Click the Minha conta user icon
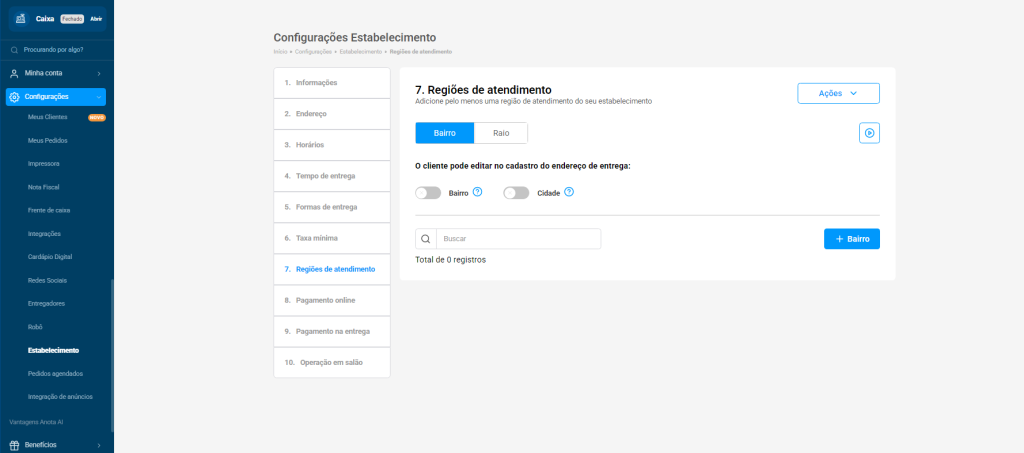Screen dimensions: 1024x453 pos(14,73)
